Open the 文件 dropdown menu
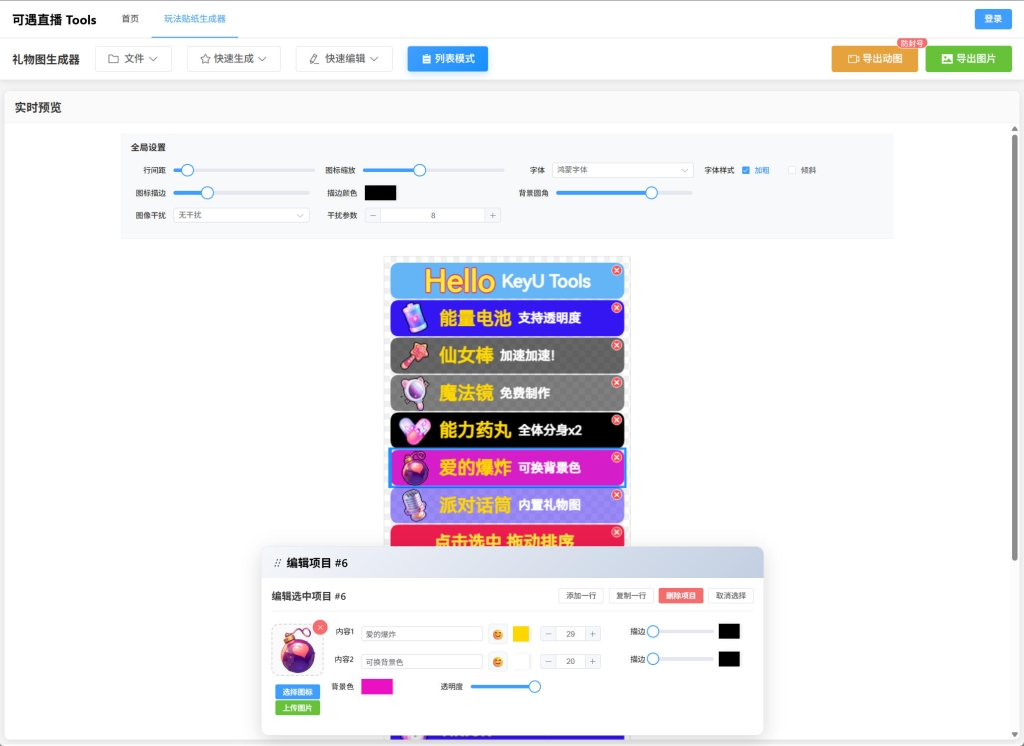The image size is (1024, 746). point(133,59)
